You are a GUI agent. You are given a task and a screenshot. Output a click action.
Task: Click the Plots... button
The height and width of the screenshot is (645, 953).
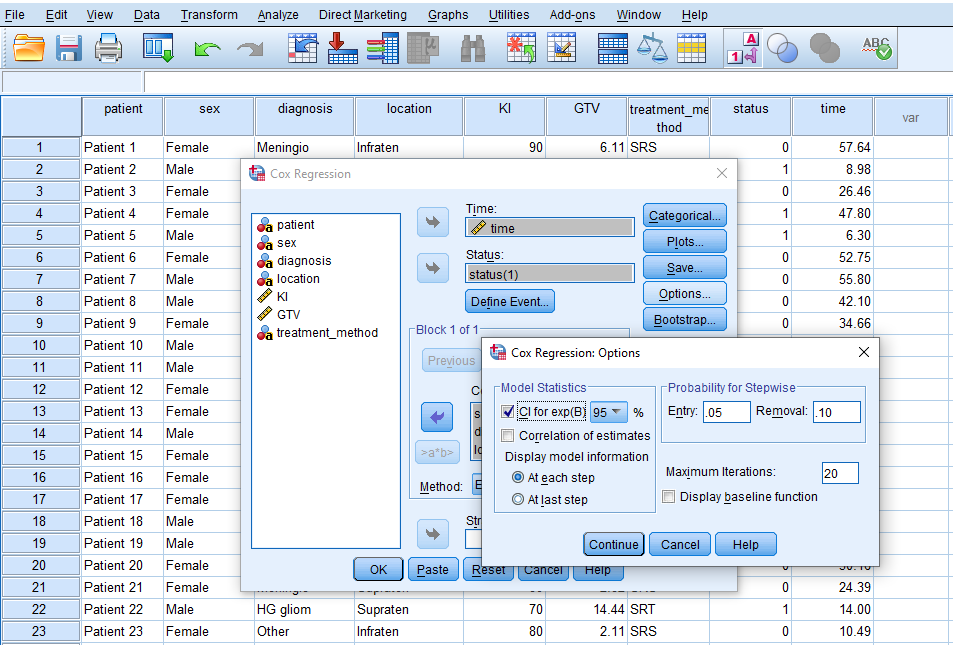pyautogui.click(x=684, y=242)
